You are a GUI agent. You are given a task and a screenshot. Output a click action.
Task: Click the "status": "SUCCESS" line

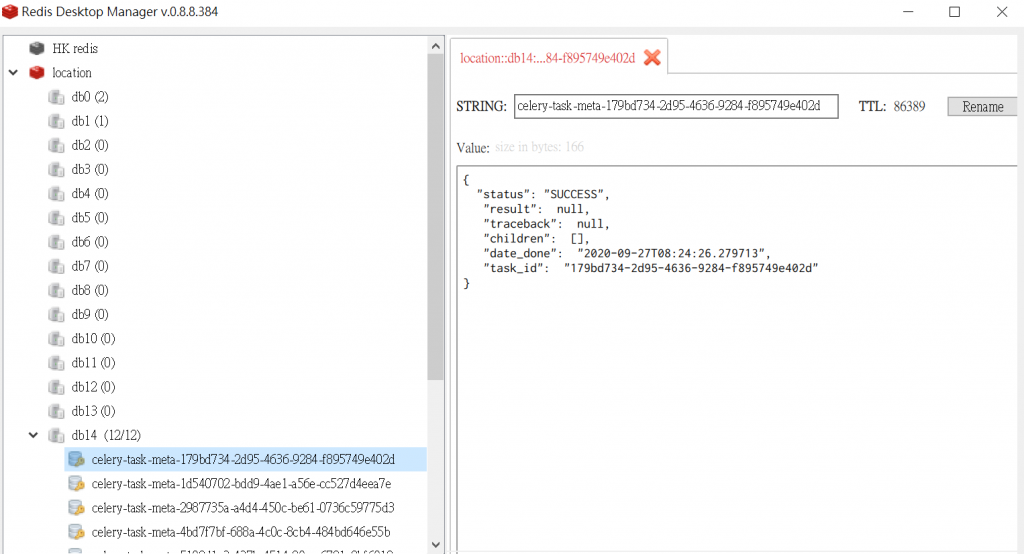[x=543, y=194]
